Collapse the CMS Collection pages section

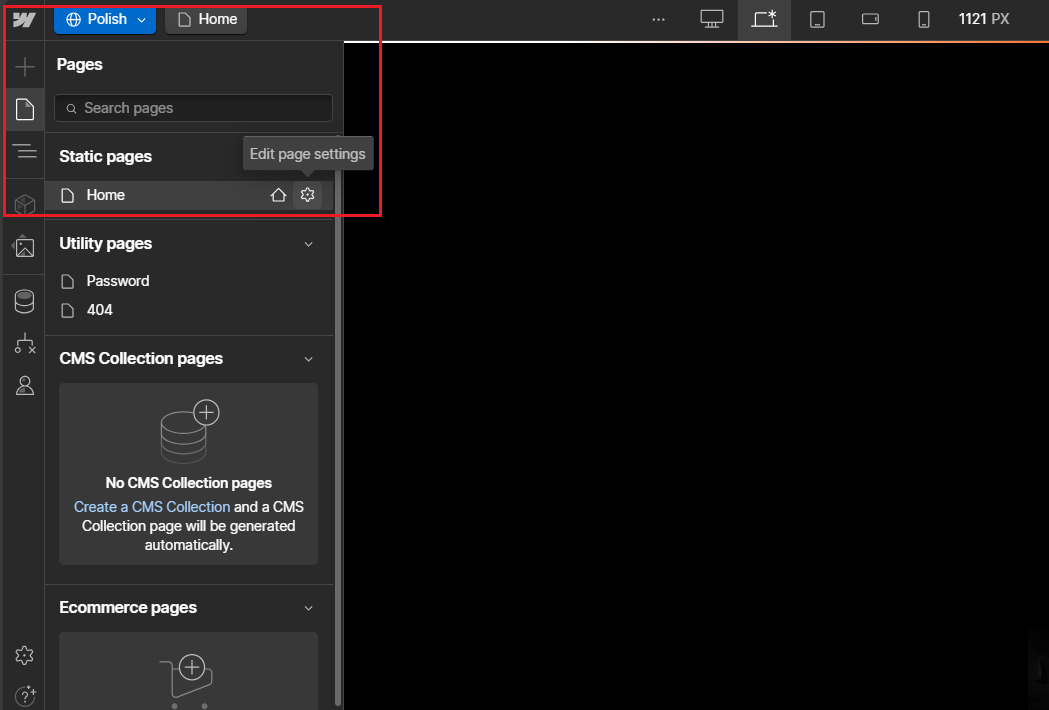coord(308,359)
